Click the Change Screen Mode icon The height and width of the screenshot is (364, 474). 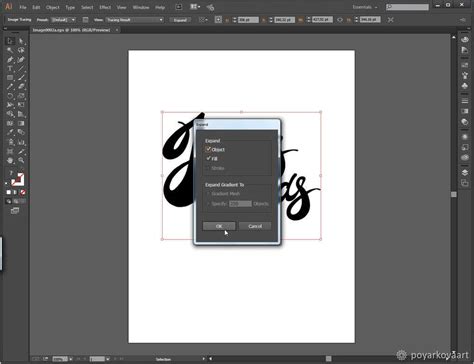(x=15, y=211)
